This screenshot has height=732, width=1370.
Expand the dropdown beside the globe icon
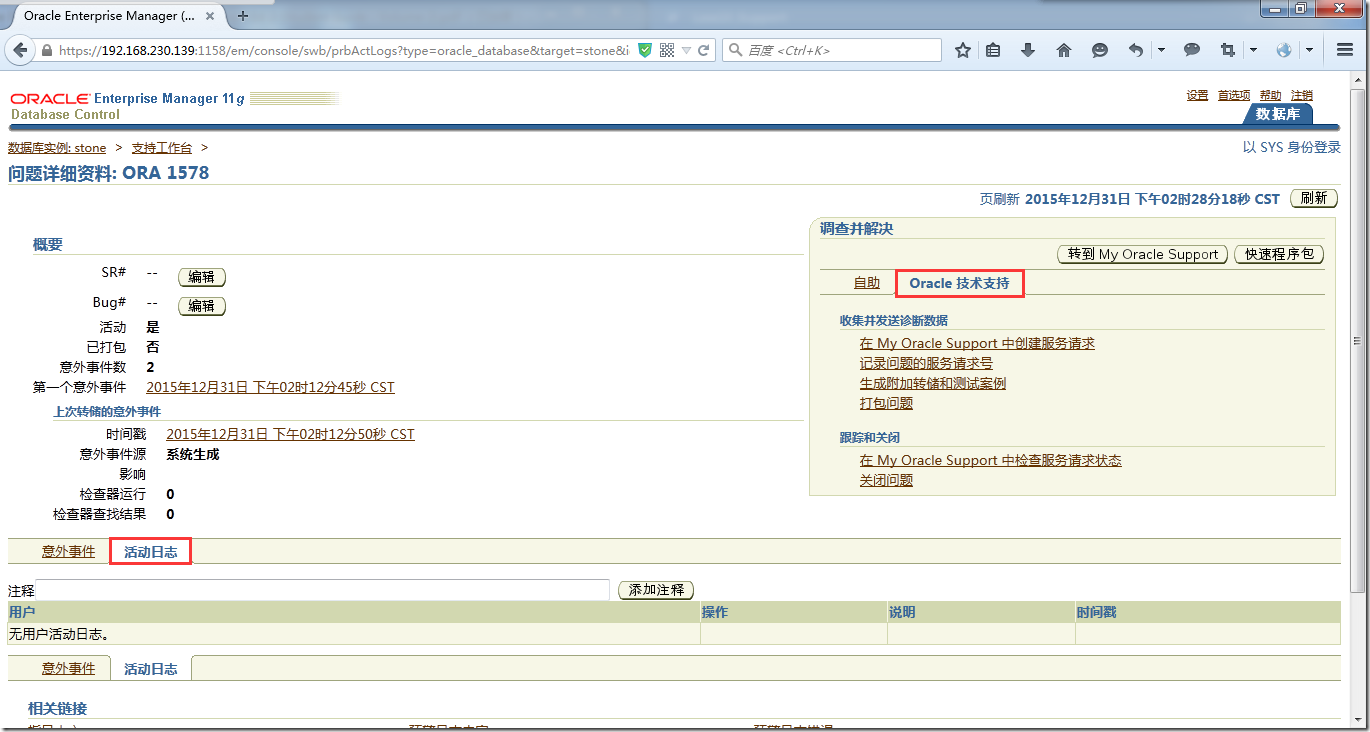coord(1309,50)
